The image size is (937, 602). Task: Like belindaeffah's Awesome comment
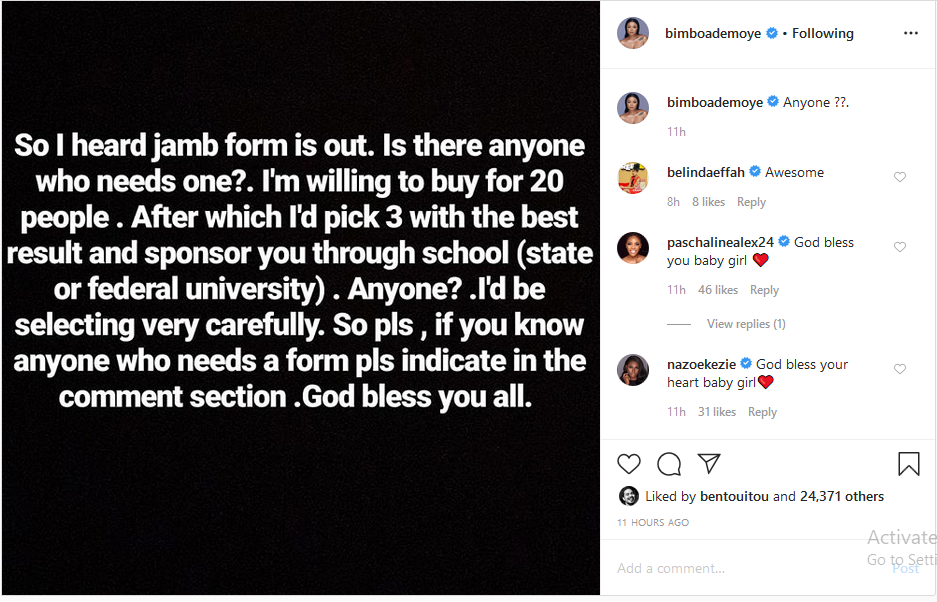(x=900, y=177)
